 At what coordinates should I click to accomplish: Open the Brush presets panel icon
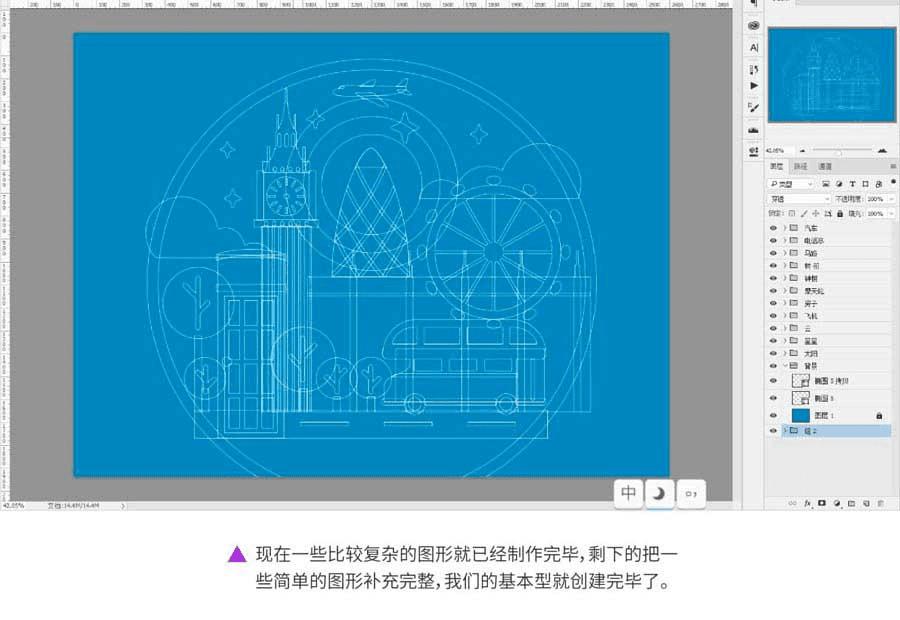point(754,107)
